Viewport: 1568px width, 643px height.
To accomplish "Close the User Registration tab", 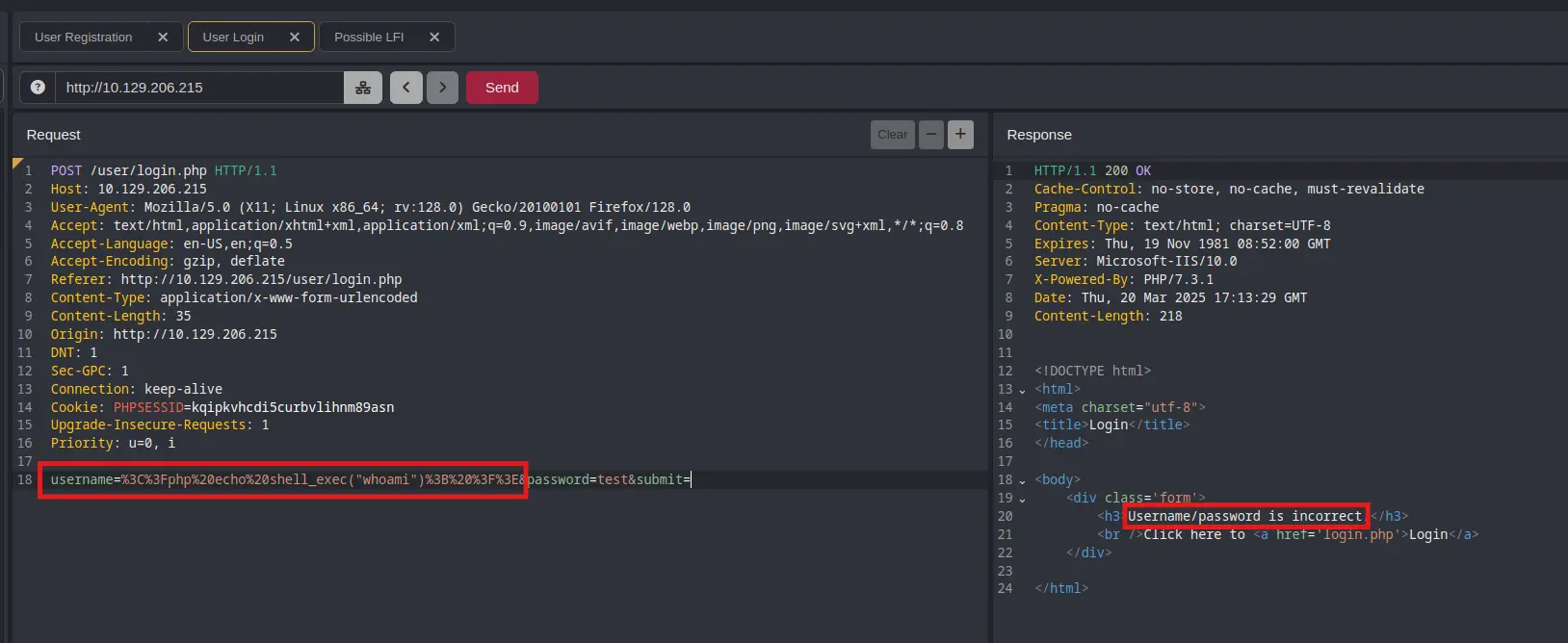I will click(x=163, y=37).
